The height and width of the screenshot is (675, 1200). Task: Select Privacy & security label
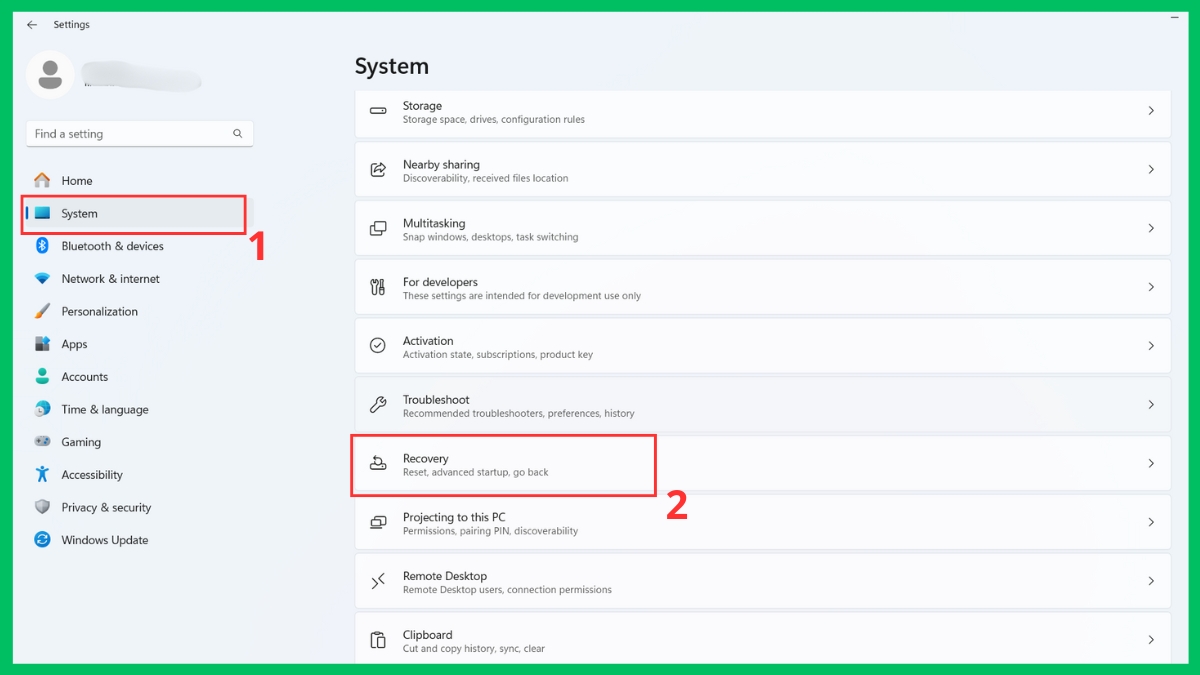pos(106,508)
